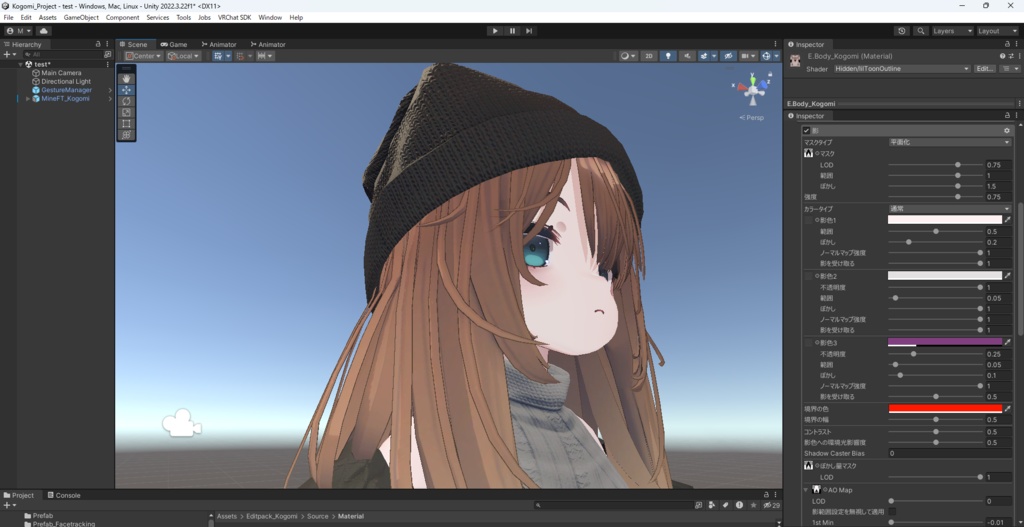
Task: Open shadow section gear settings
Action: click(x=1006, y=131)
